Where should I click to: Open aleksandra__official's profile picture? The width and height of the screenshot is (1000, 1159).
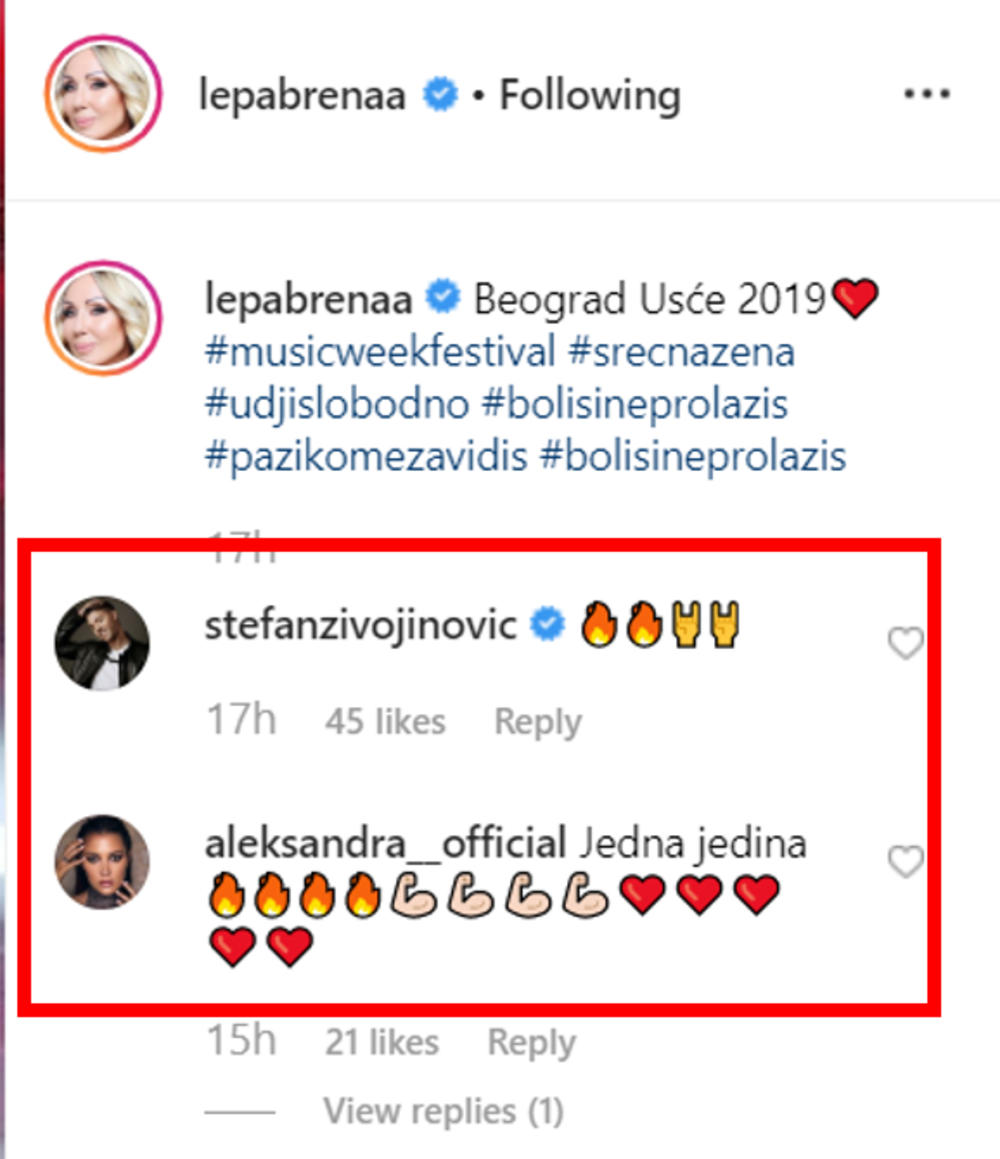102,861
